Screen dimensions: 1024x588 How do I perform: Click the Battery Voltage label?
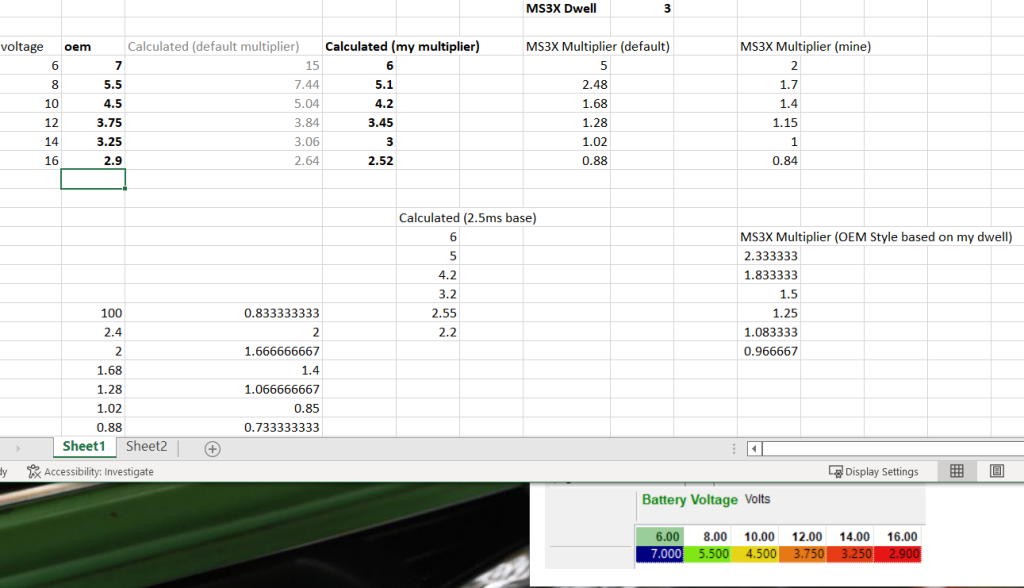(x=690, y=499)
